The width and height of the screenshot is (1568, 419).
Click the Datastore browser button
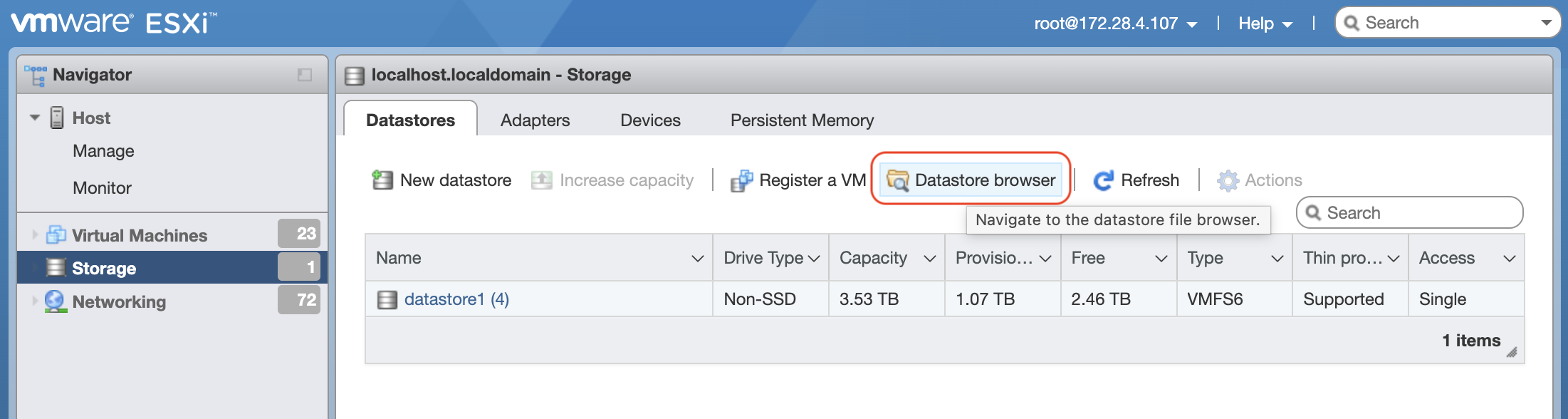pos(971,180)
